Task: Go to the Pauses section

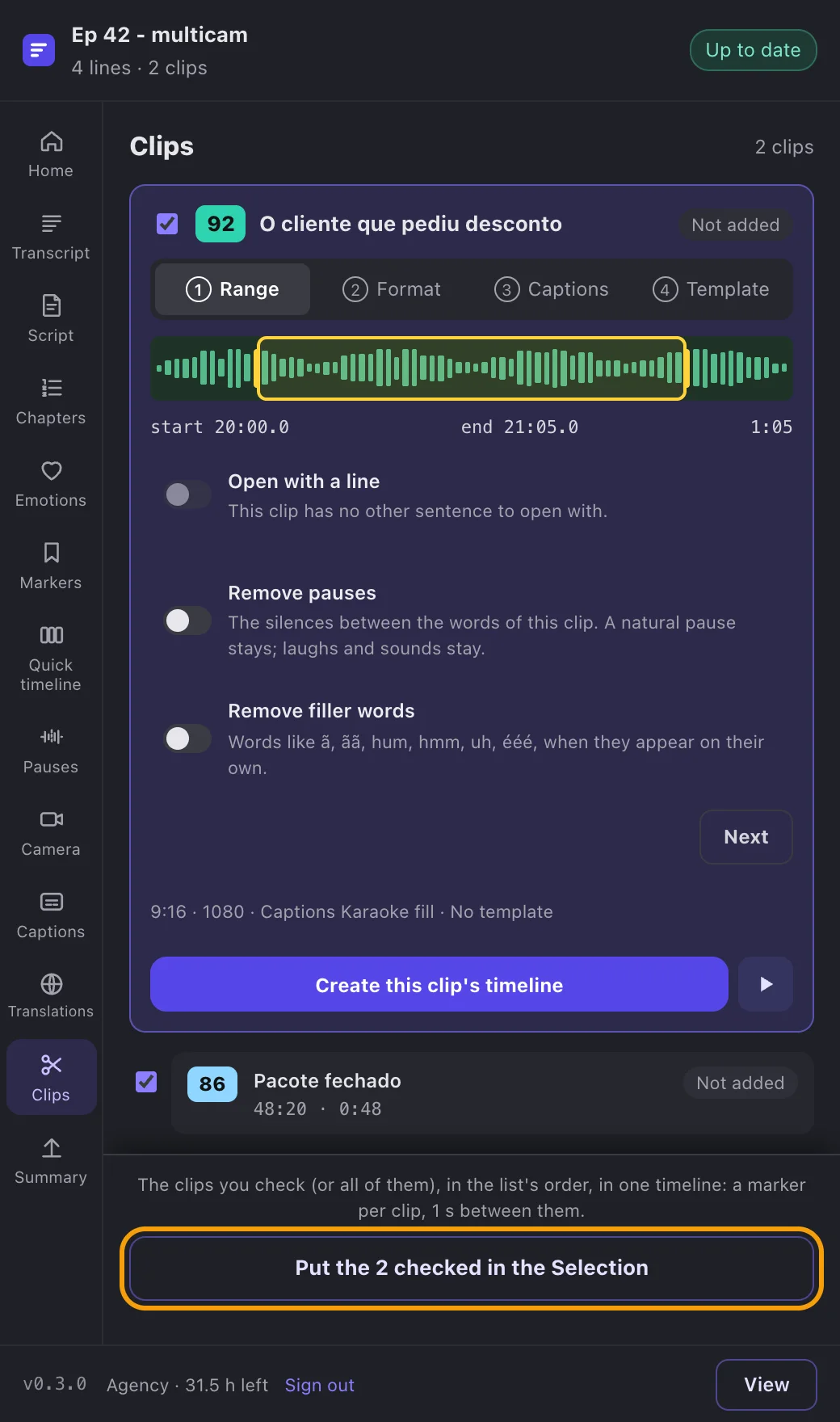Action: tap(51, 751)
